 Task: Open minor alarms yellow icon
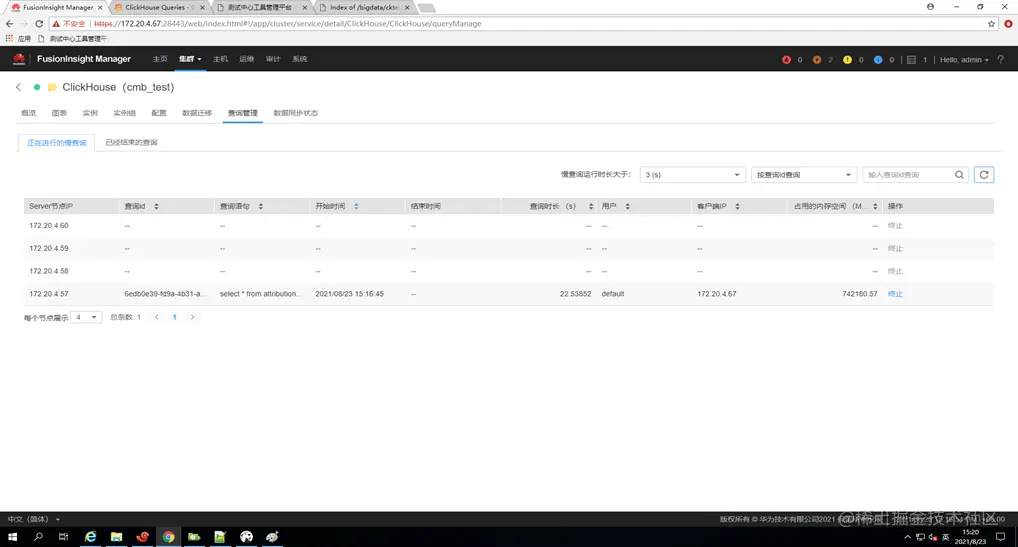coord(847,60)
